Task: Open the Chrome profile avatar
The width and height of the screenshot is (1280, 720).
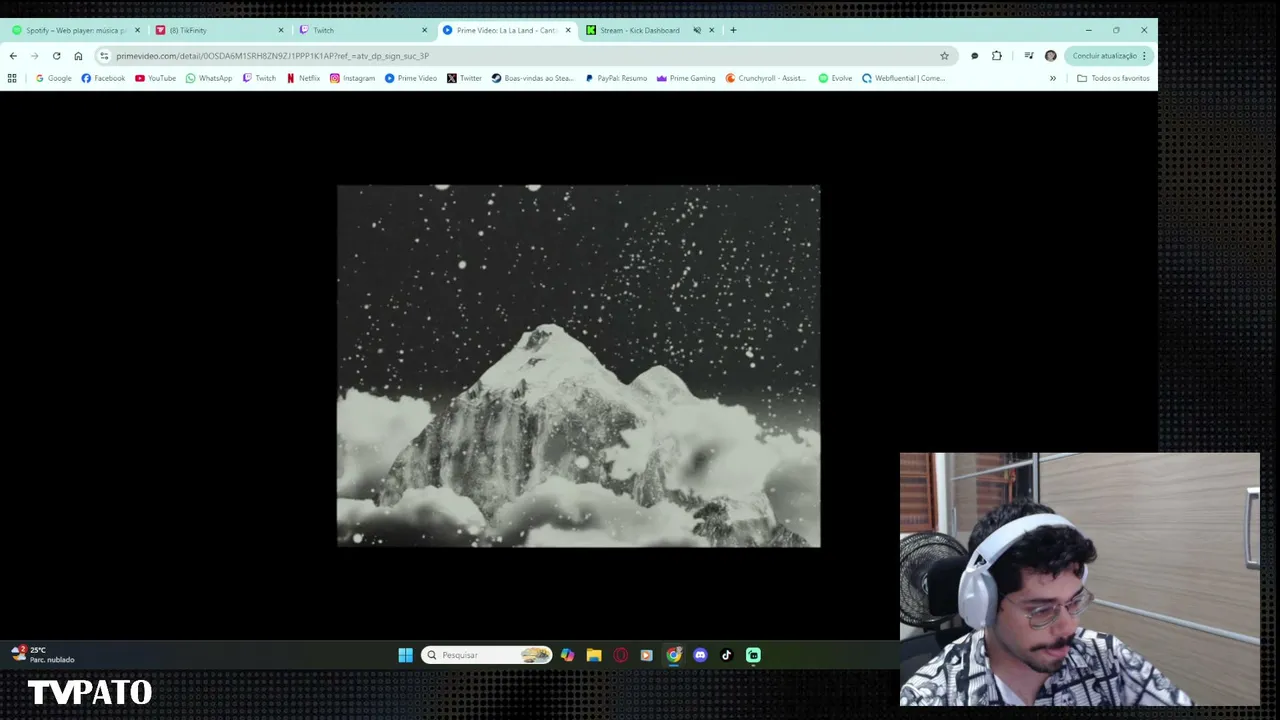Action: click(x=1050, y=56)
